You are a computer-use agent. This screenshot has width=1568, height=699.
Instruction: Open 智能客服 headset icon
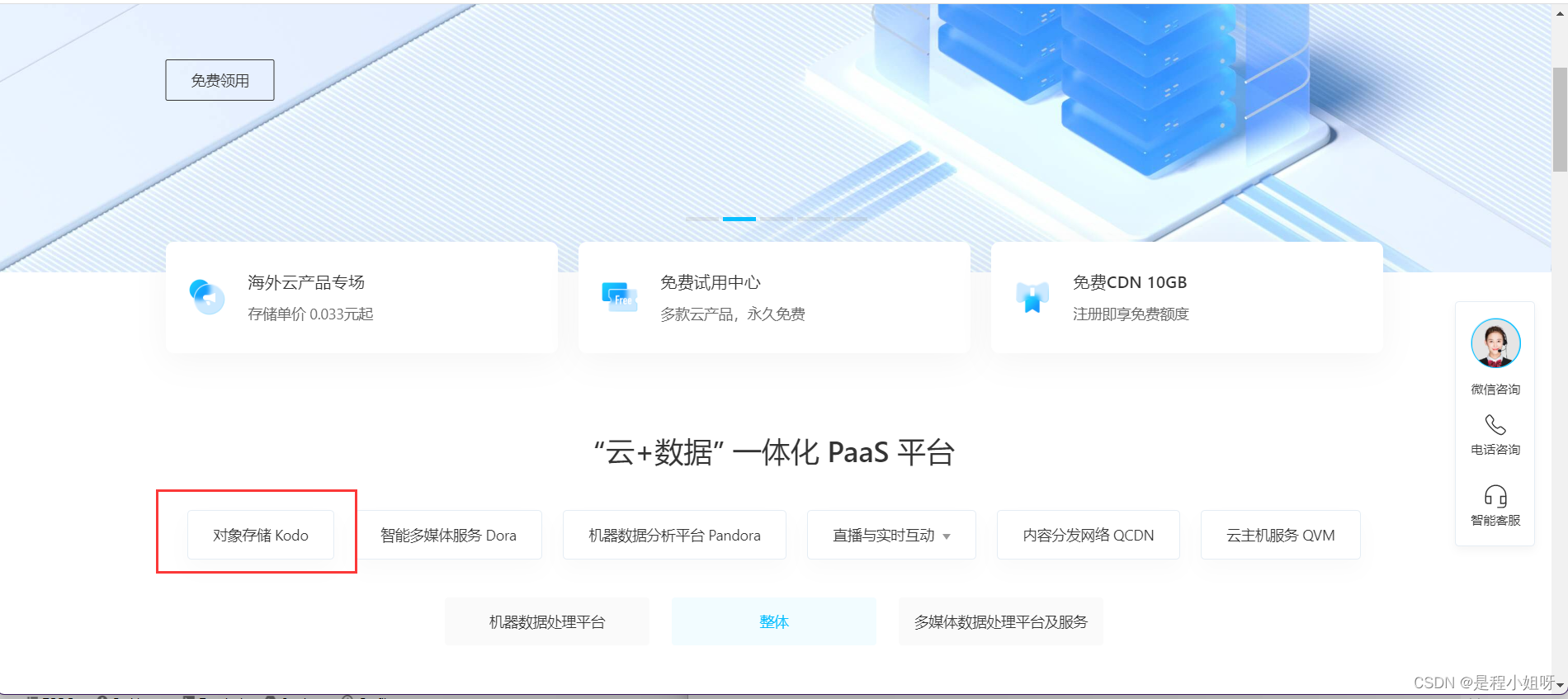pyautogui.click(x=1495, y=496)
